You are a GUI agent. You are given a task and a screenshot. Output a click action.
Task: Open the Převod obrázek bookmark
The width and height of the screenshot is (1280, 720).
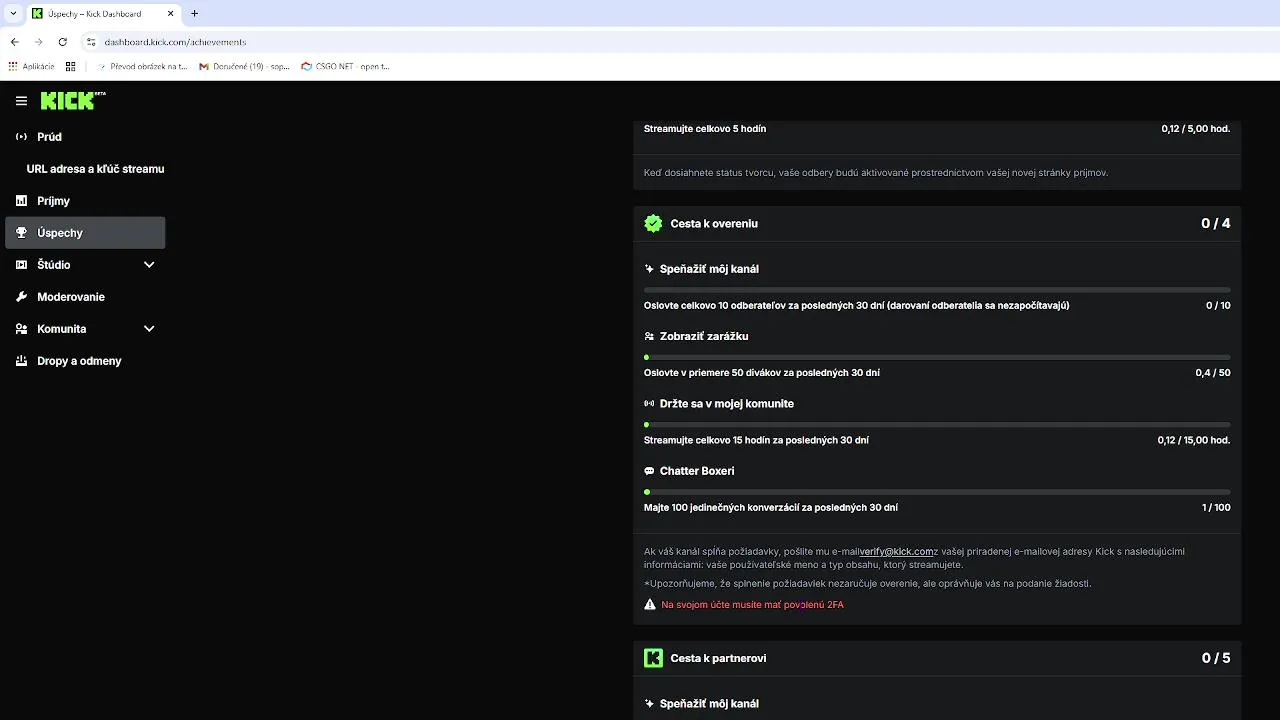142,67
